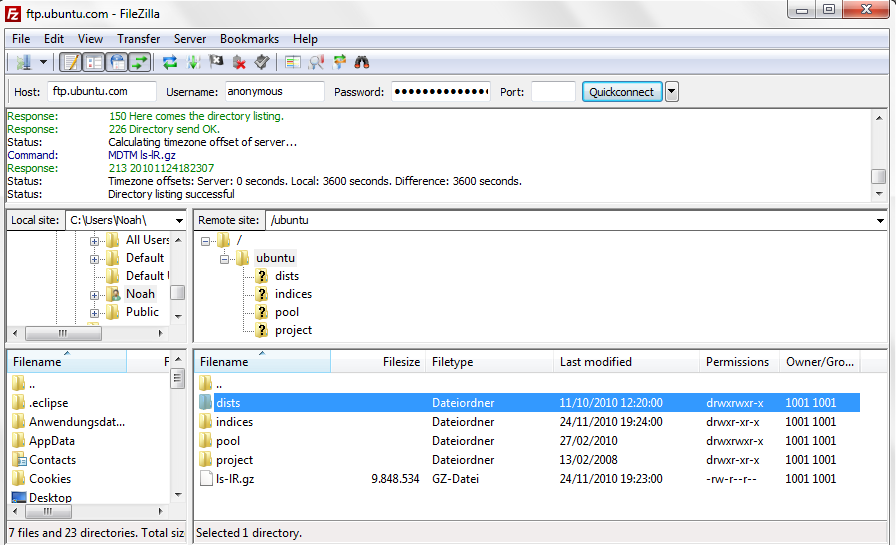
Task: Sort remote list by Filetype column
Action: click(x=490, y=362)
